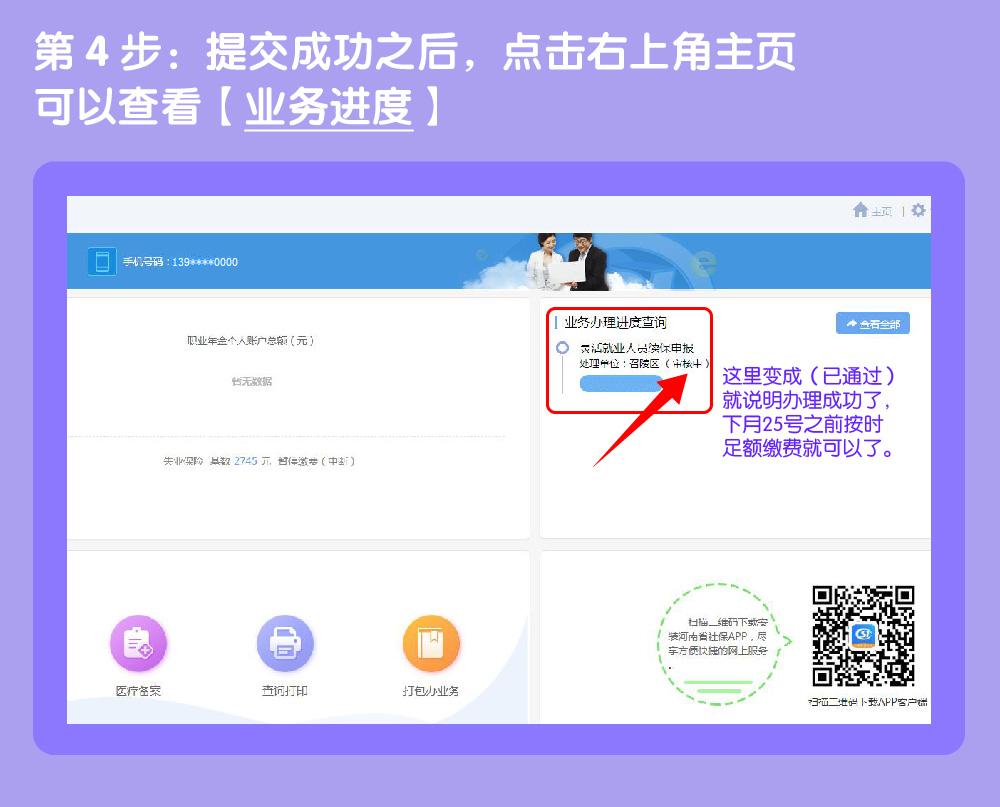Click the 暂无数据 placeholder text

251,381
